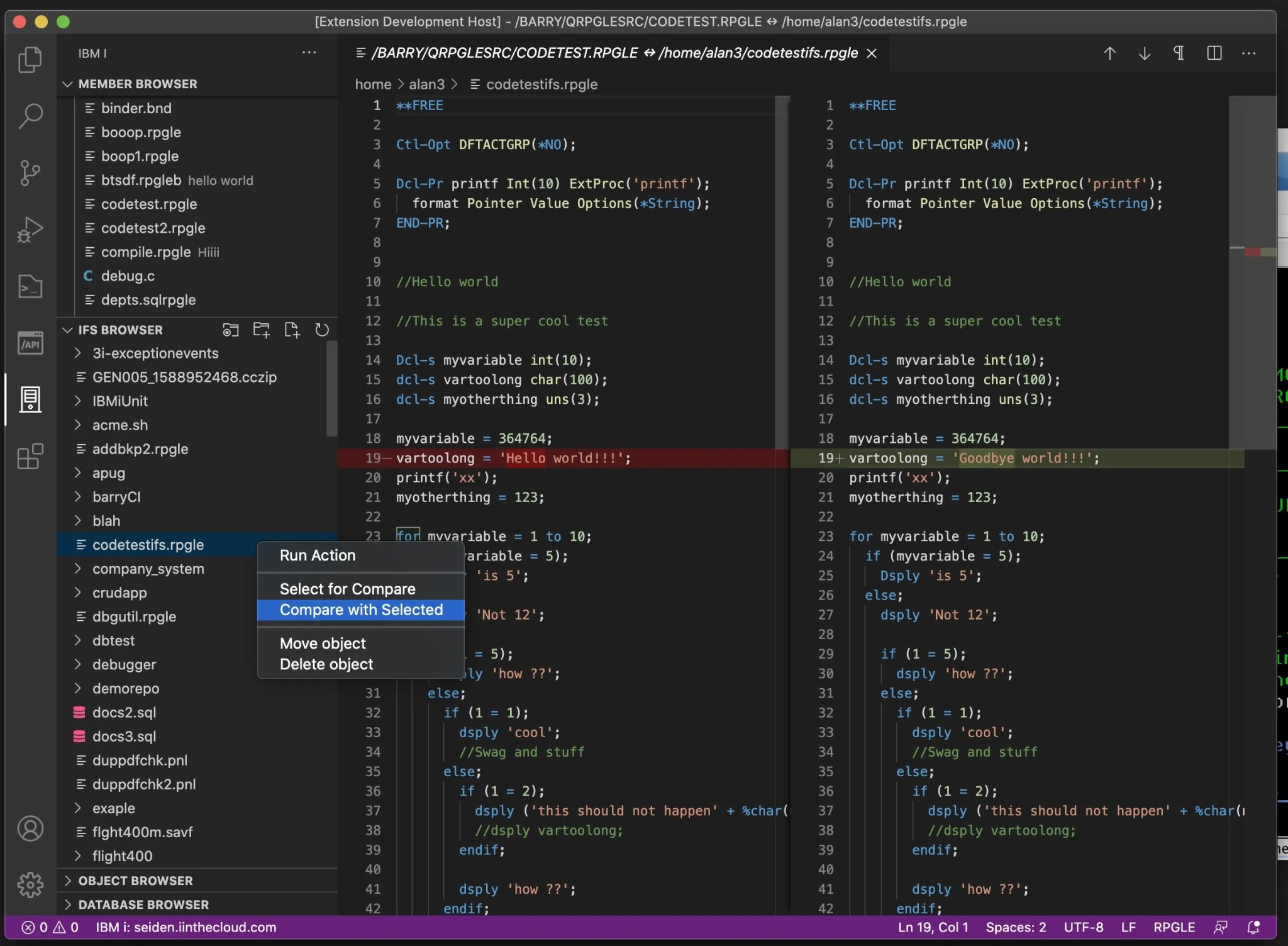1288x946 pixels.
Task: Create a new directory in IFS Browser
Action: [x=261, y=330]
